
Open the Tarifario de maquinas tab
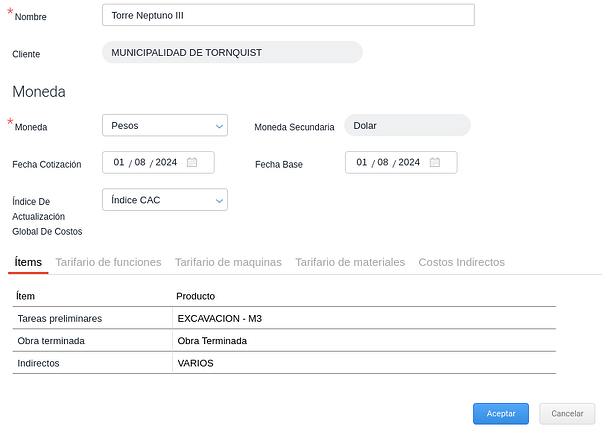click(x=228, y=262)
